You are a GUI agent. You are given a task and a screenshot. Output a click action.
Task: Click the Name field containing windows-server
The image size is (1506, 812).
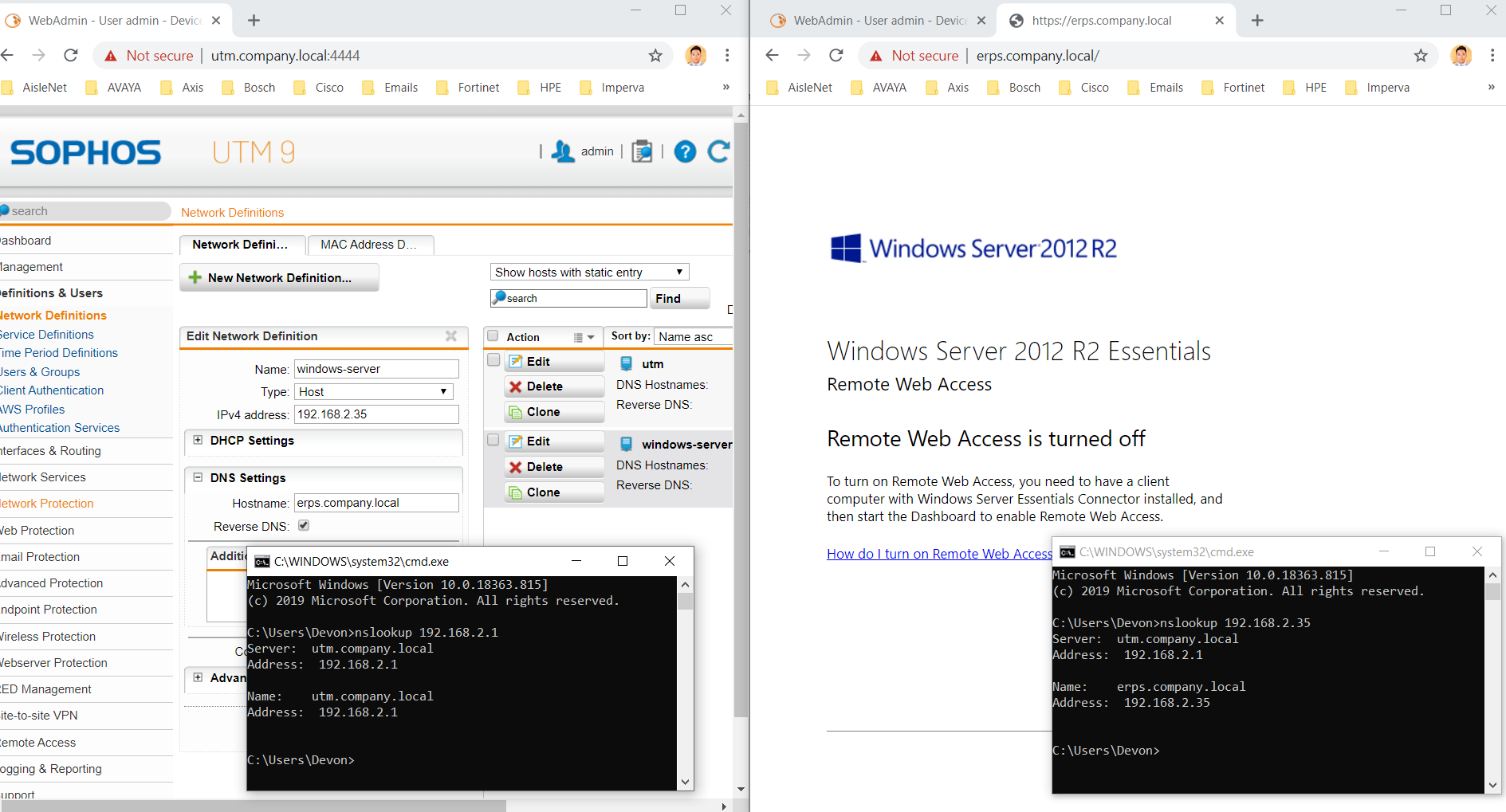[x=376, y=369]
